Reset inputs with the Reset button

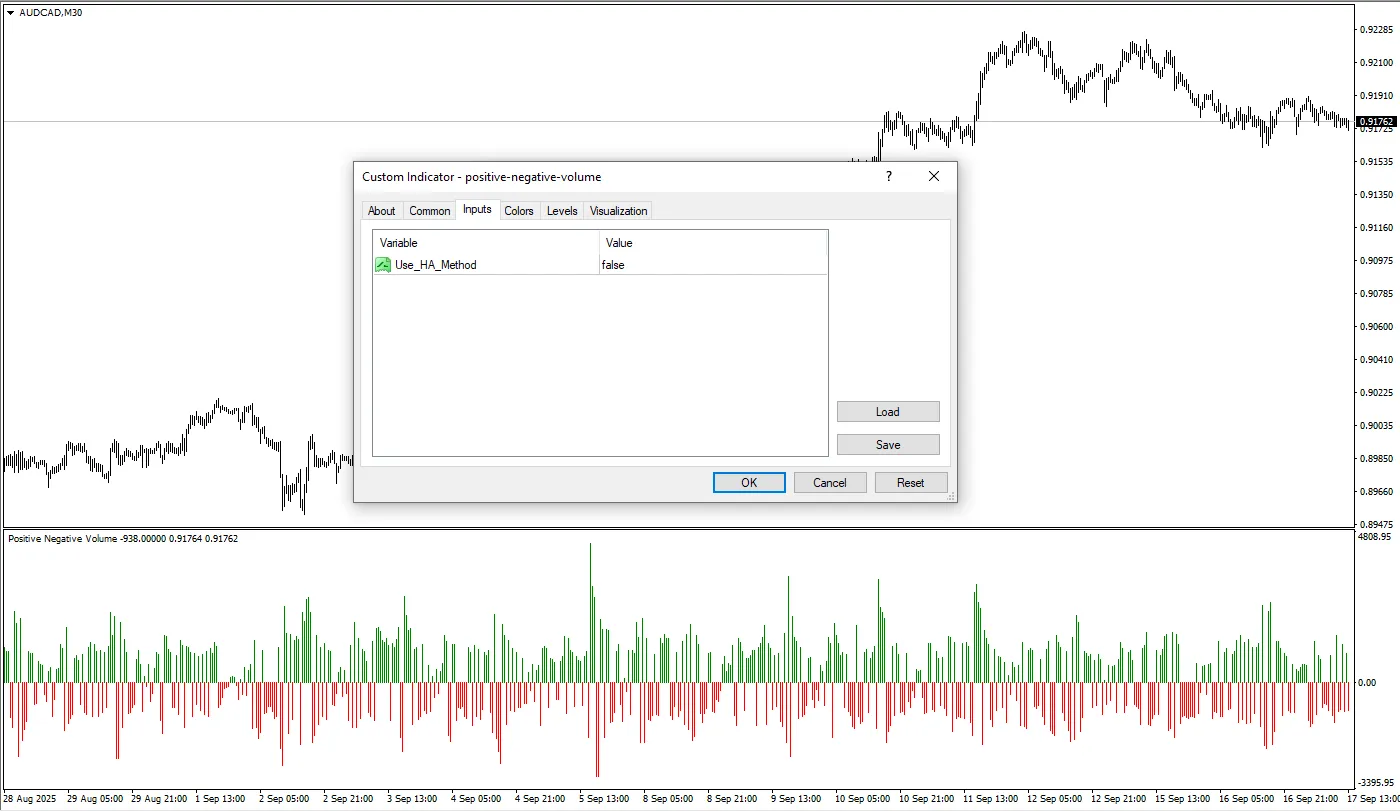pos(911,483)
